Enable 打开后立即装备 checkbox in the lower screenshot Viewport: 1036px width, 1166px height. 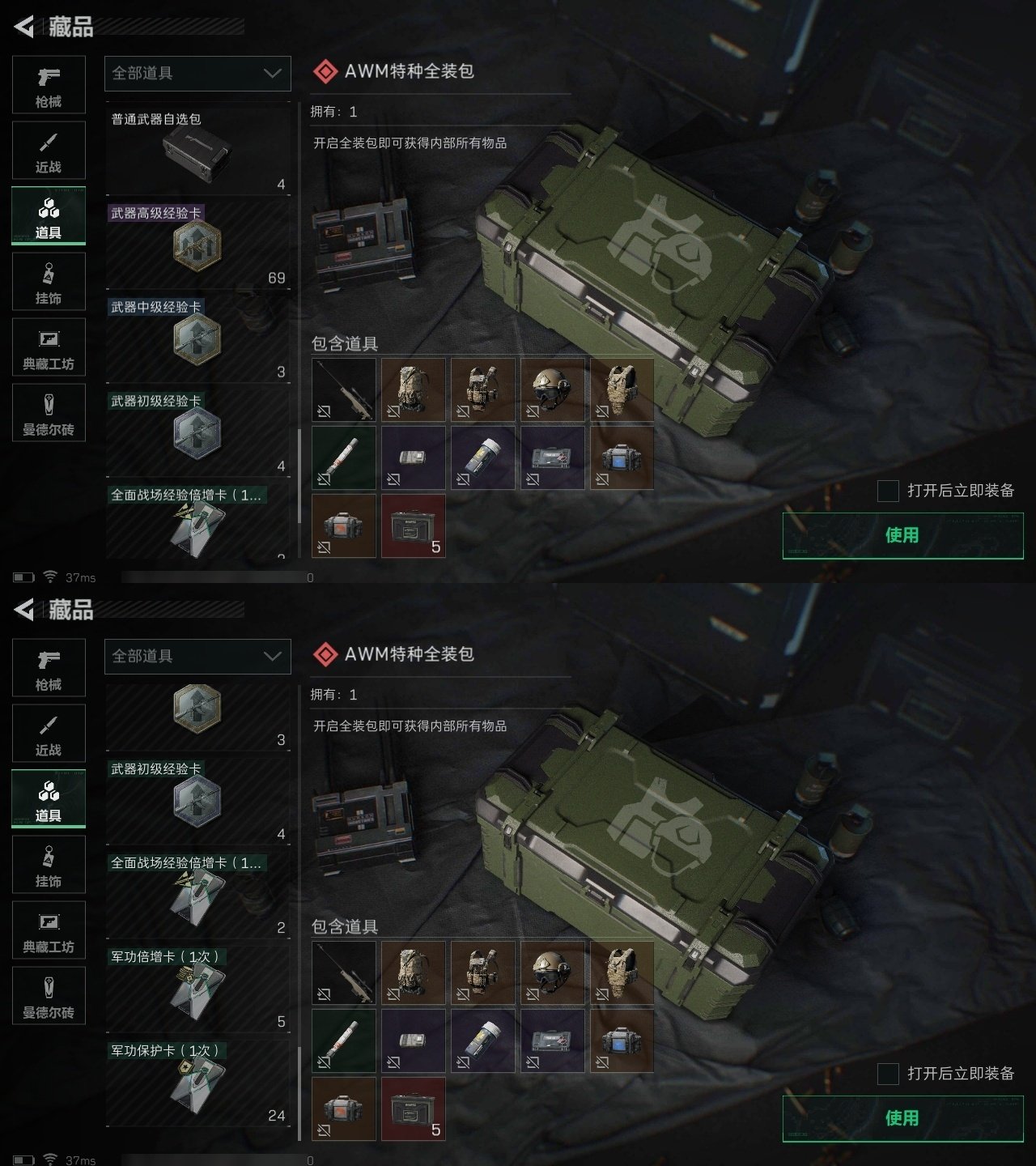888,1074
